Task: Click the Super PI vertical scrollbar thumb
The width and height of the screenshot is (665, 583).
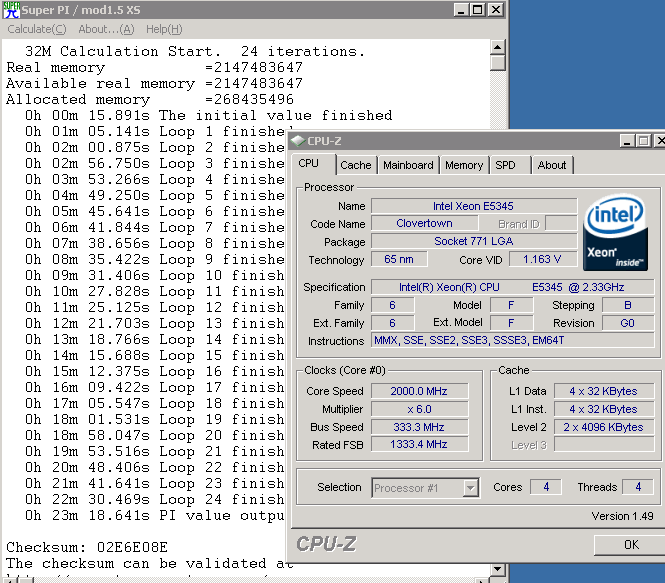Action: click(497, 63)
